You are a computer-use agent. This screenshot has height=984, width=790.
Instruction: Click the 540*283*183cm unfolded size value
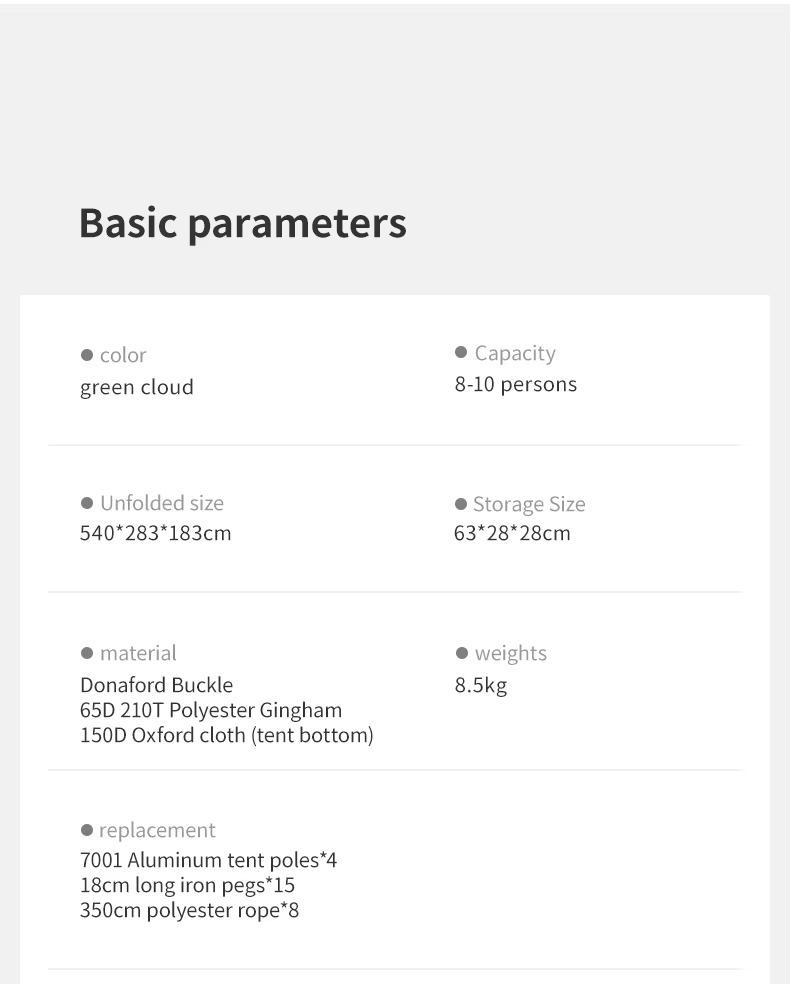(x=155, y=533)
